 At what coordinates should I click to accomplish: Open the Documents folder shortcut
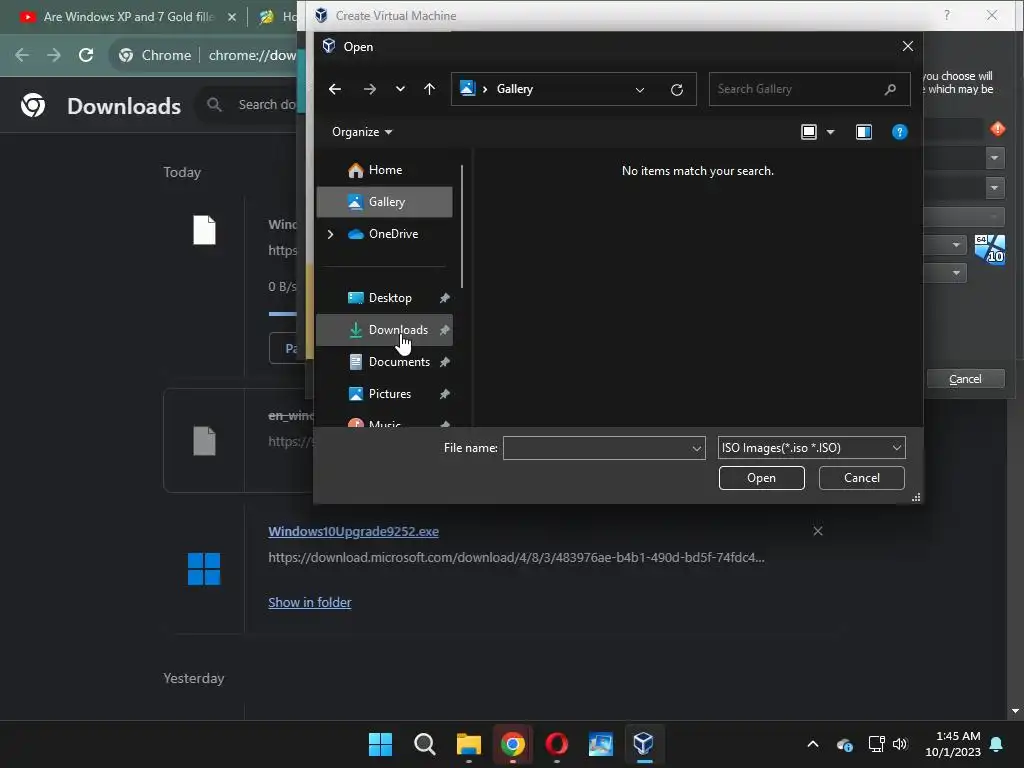coord(385,362)
